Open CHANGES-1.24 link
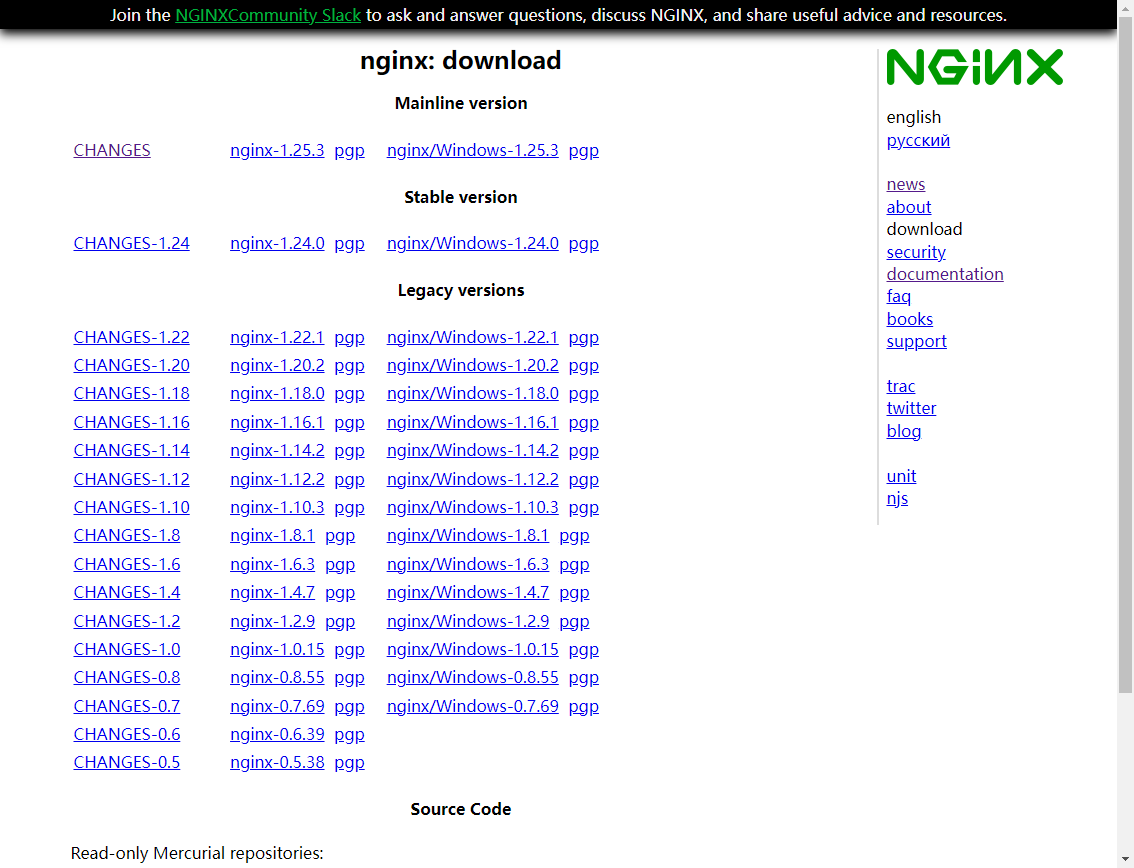1134x868 pixels. pos(132,244)
